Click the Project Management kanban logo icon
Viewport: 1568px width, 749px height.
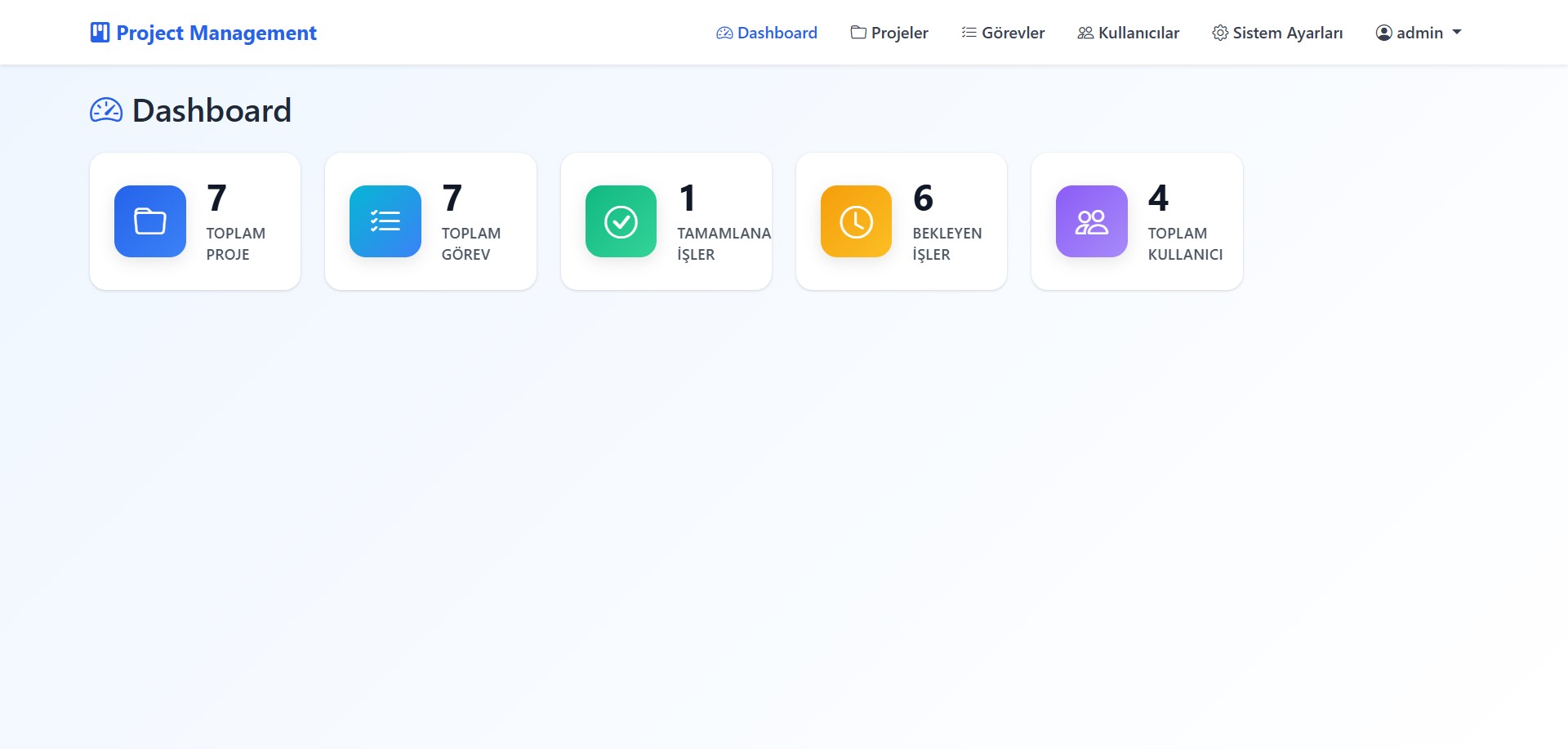point(100,33)
